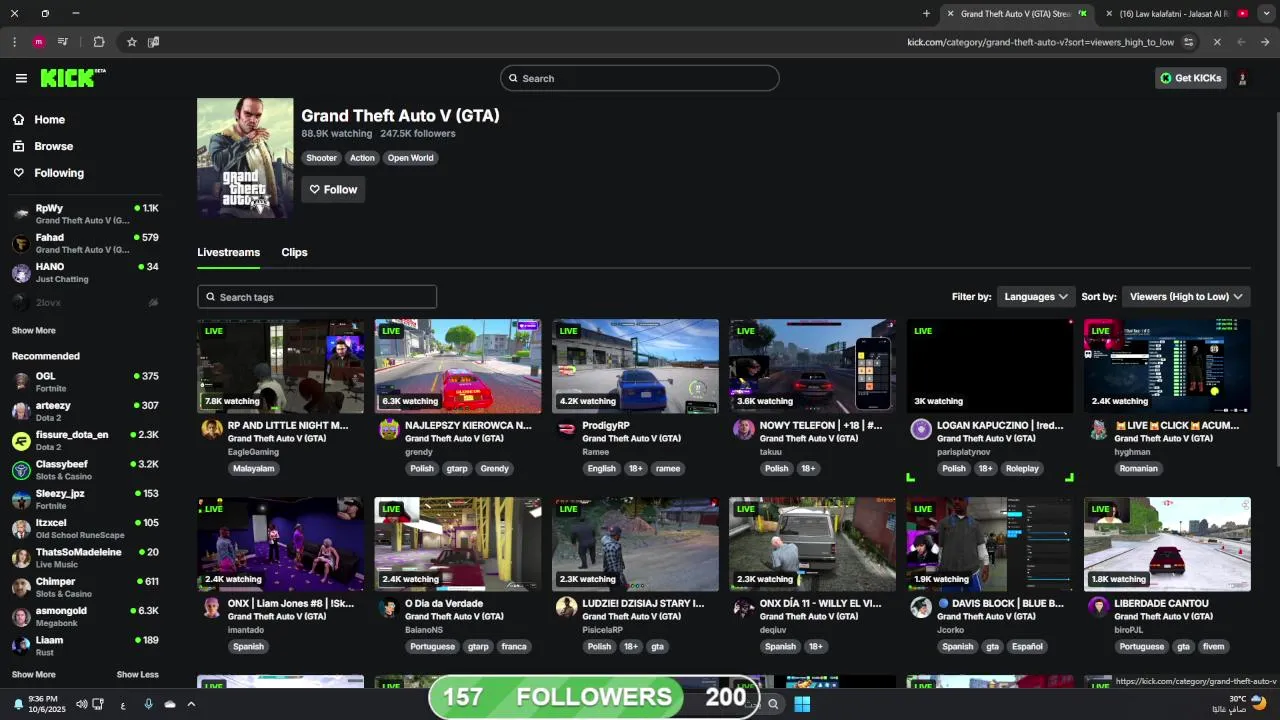Viewport: 1280px width, 720px height.
Task: Open Liaam recommended channel
Action: click(x=85, y=645)
